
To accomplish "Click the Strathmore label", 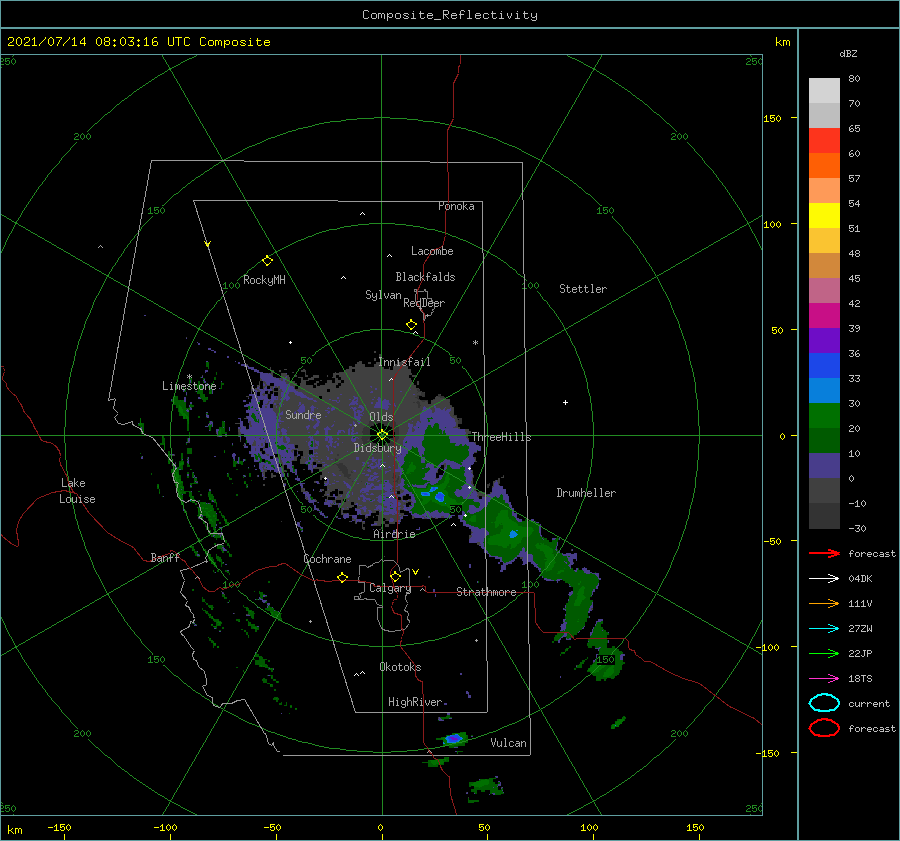I will coord(486,592).
